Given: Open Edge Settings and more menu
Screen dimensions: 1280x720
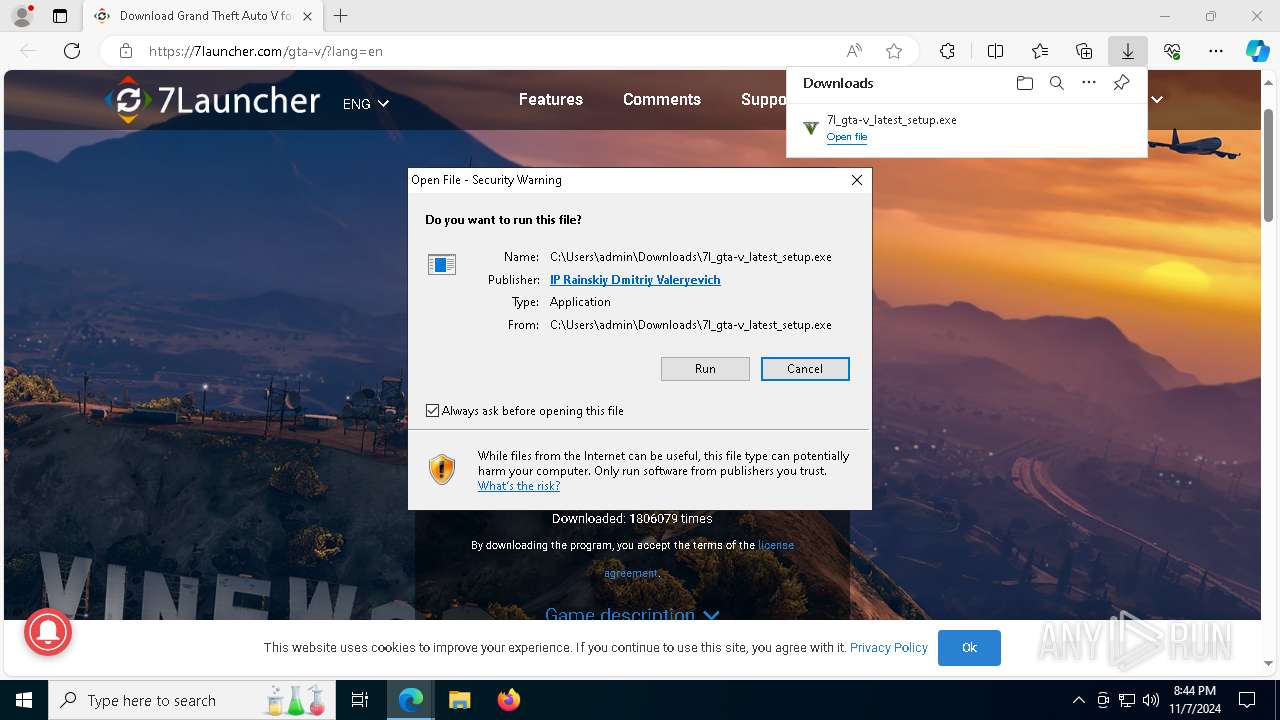Looking at the screenshot, I should tap(1216, 51).
